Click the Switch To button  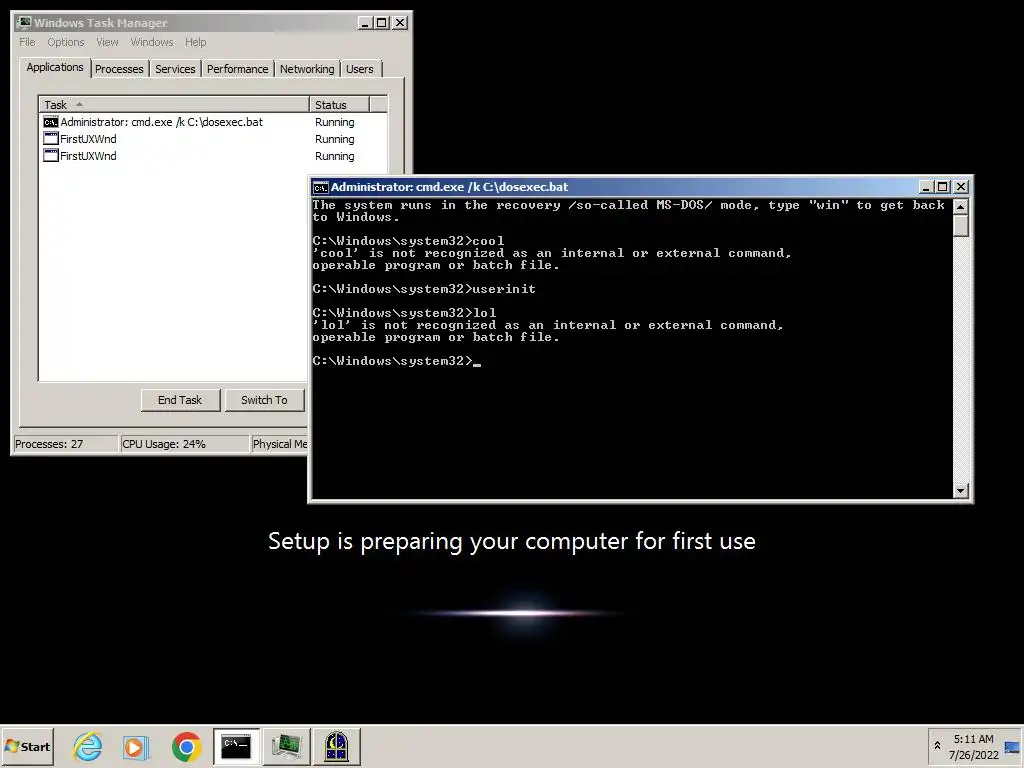coord(264,400)
